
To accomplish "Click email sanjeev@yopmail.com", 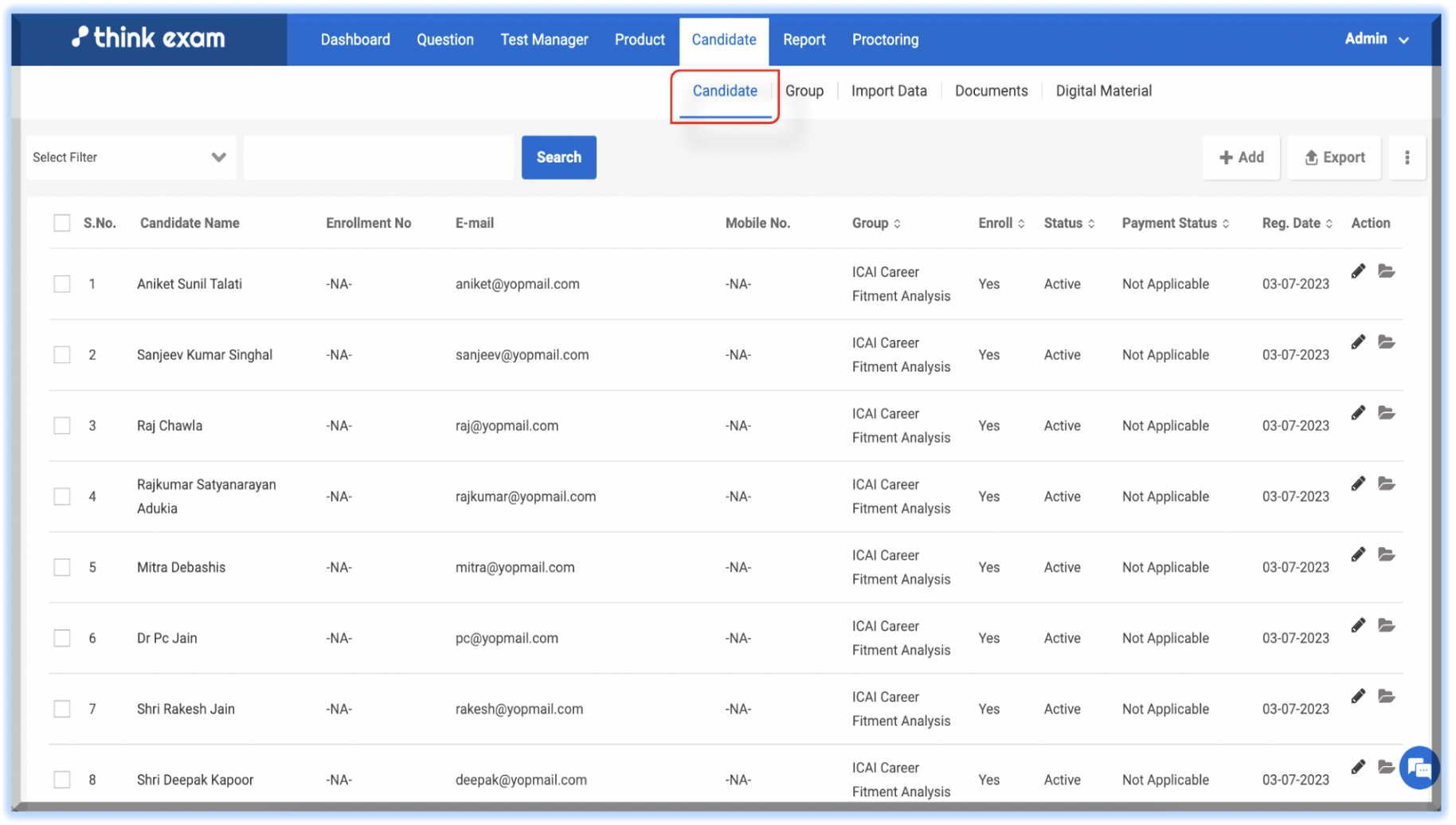I will (523, 355).
